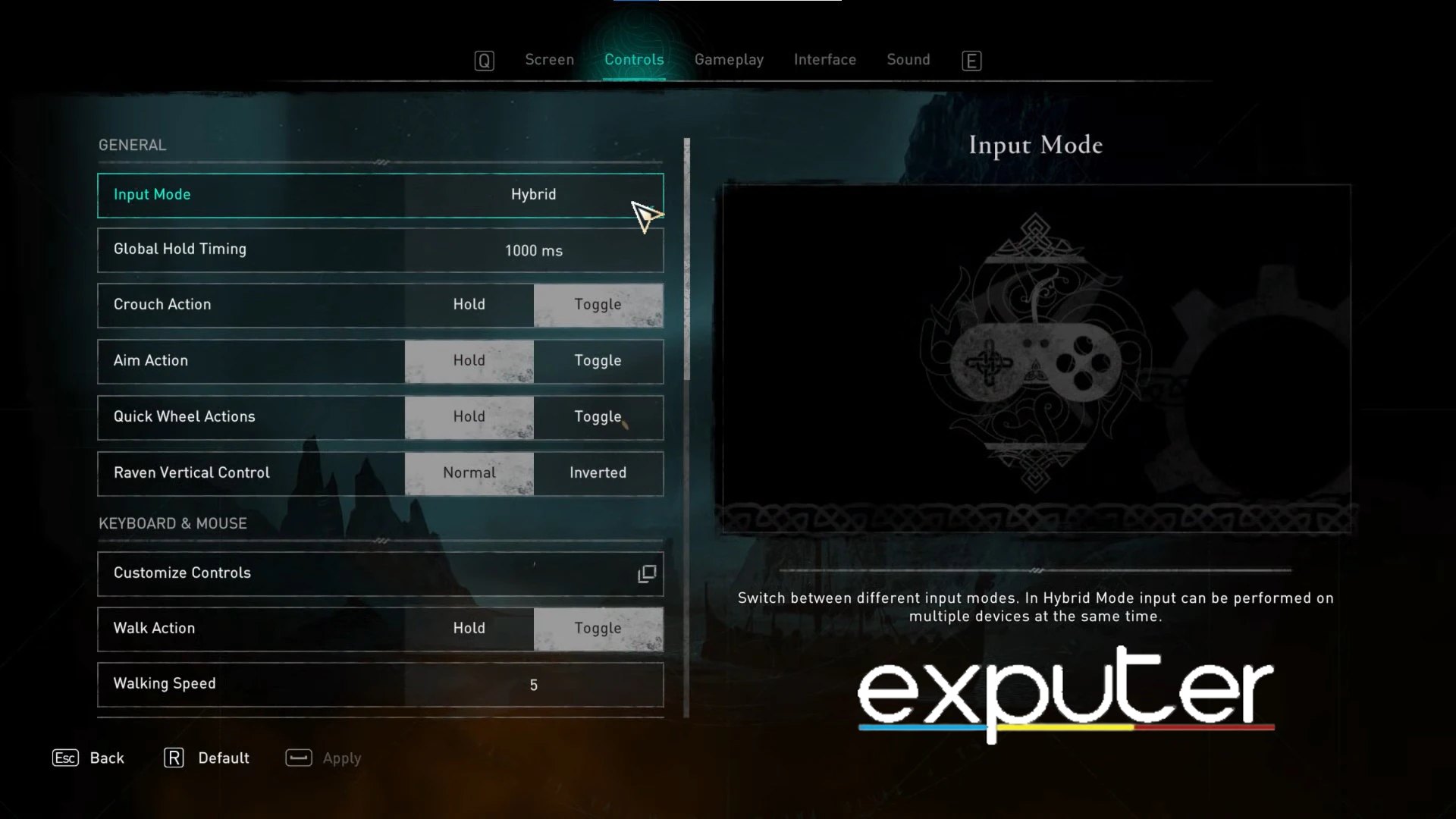1456x819 pixels.
Task: Toggle Crouch Action to Toggle mode
Action: (x=598, y=304)
